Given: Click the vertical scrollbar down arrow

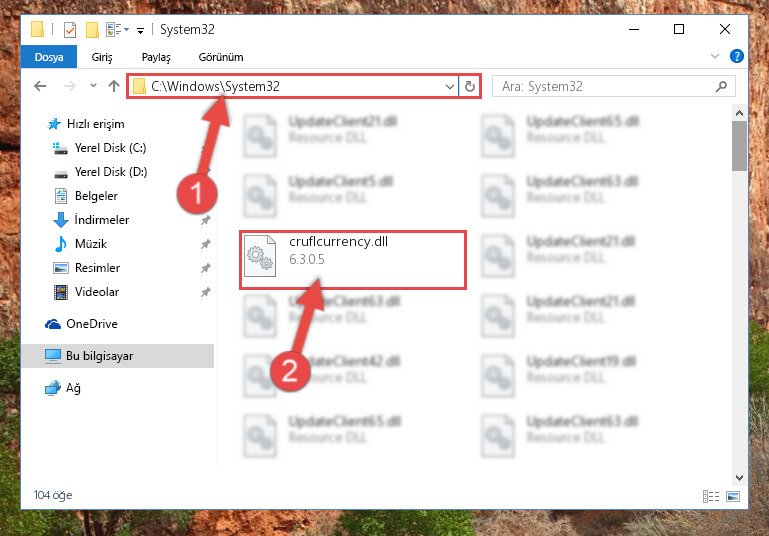Looking at the screenshot, I should [740, 477].
